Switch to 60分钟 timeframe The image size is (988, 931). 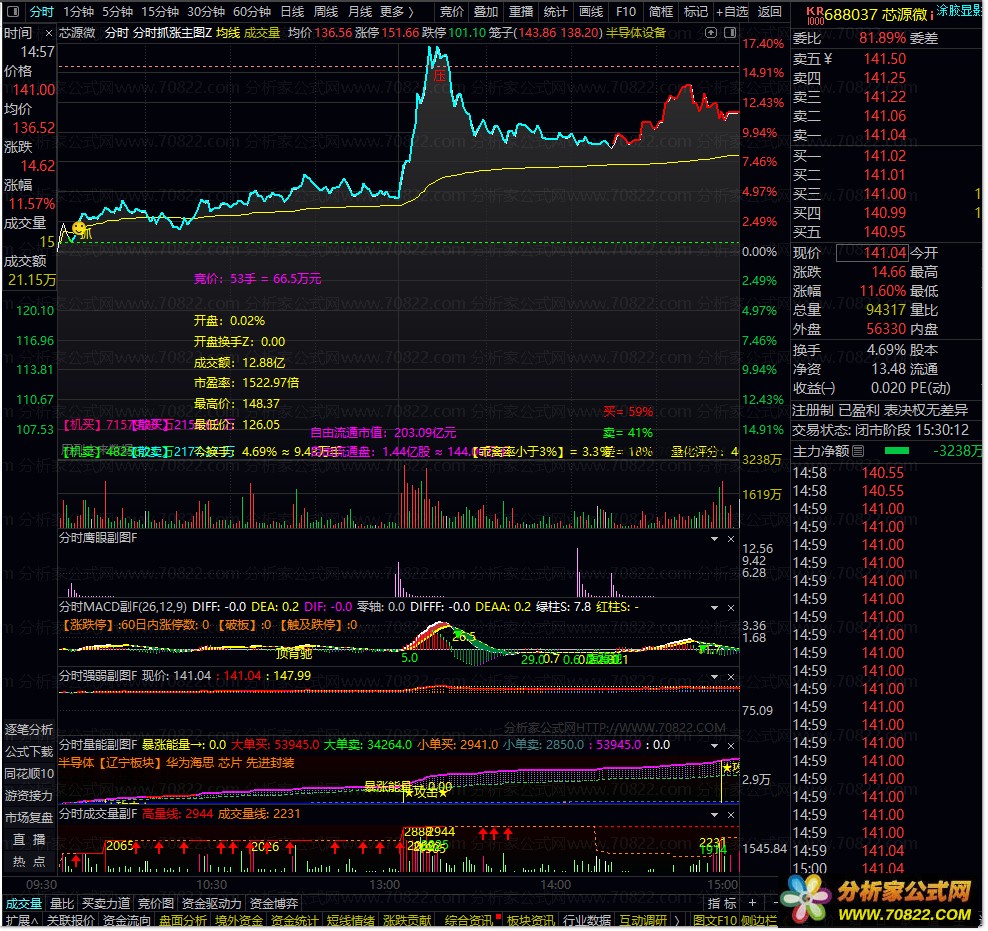click(x=253, y=12)
